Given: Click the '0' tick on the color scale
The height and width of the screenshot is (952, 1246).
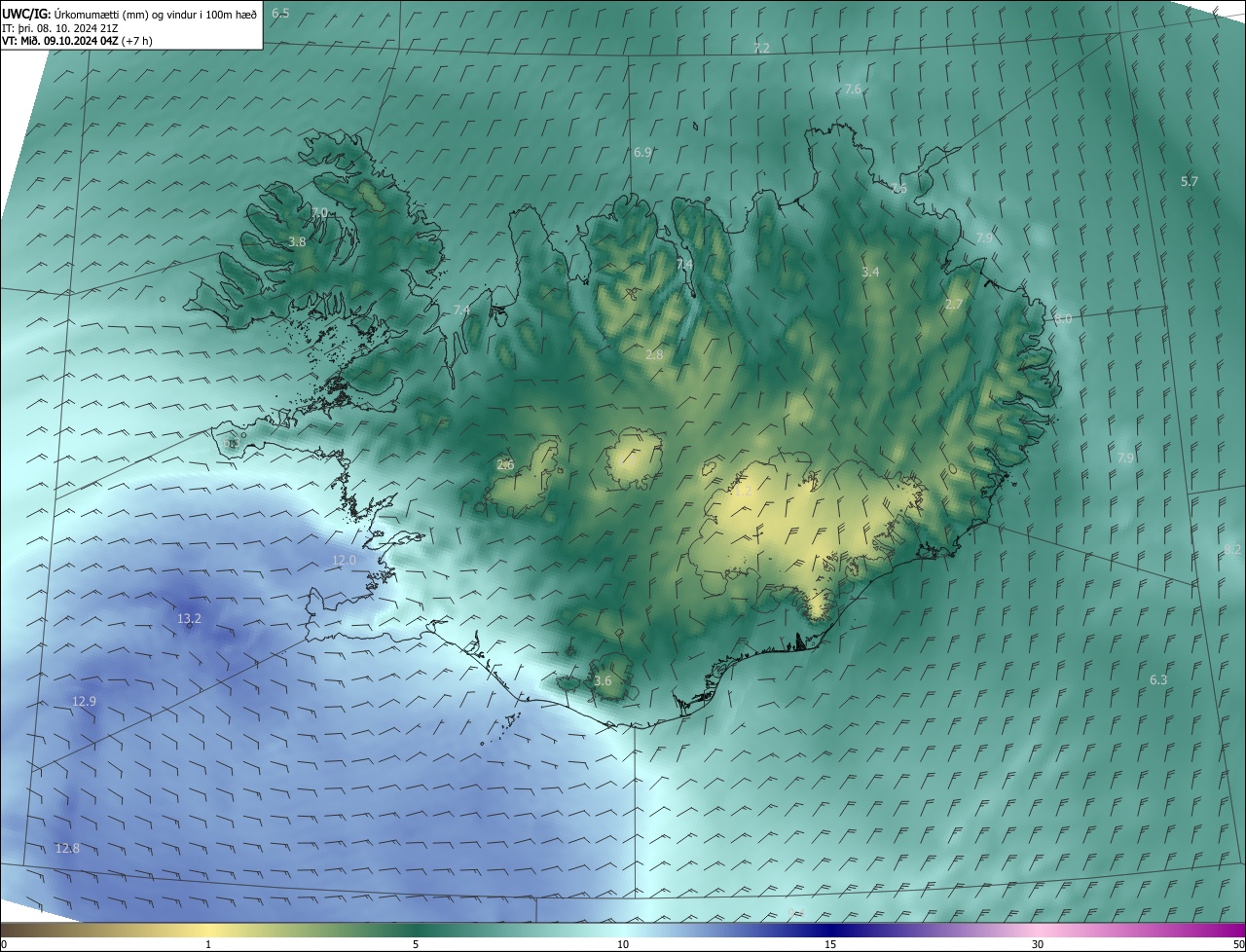Looking at the screenshot, I should pos(4,944).
